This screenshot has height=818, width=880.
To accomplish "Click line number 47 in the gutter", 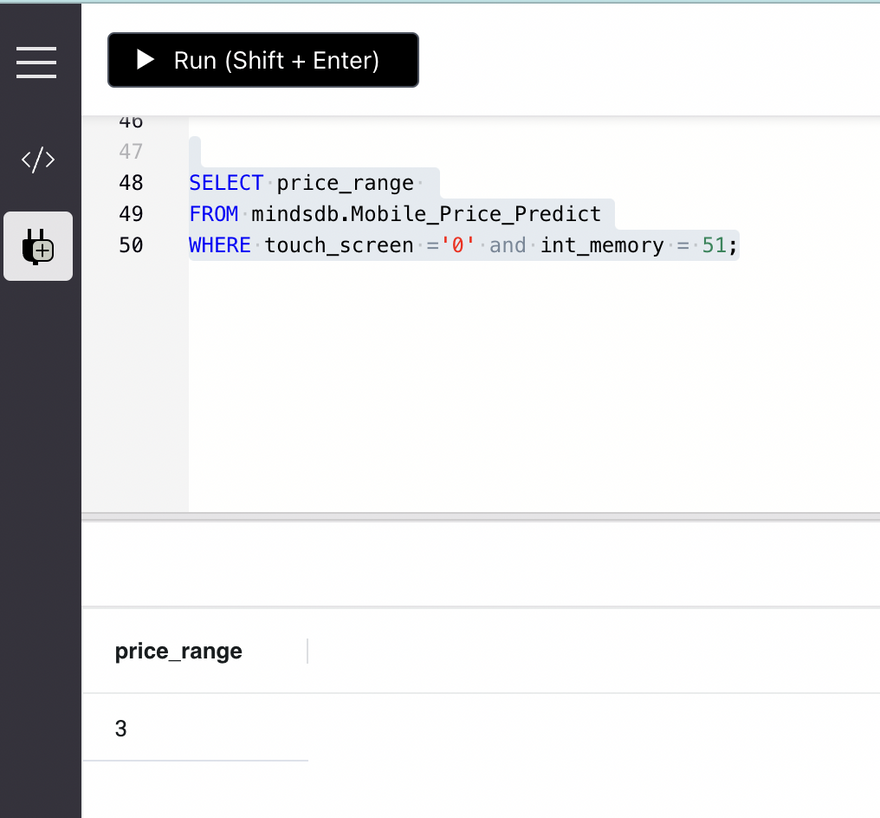I will [x=130, y=152].
